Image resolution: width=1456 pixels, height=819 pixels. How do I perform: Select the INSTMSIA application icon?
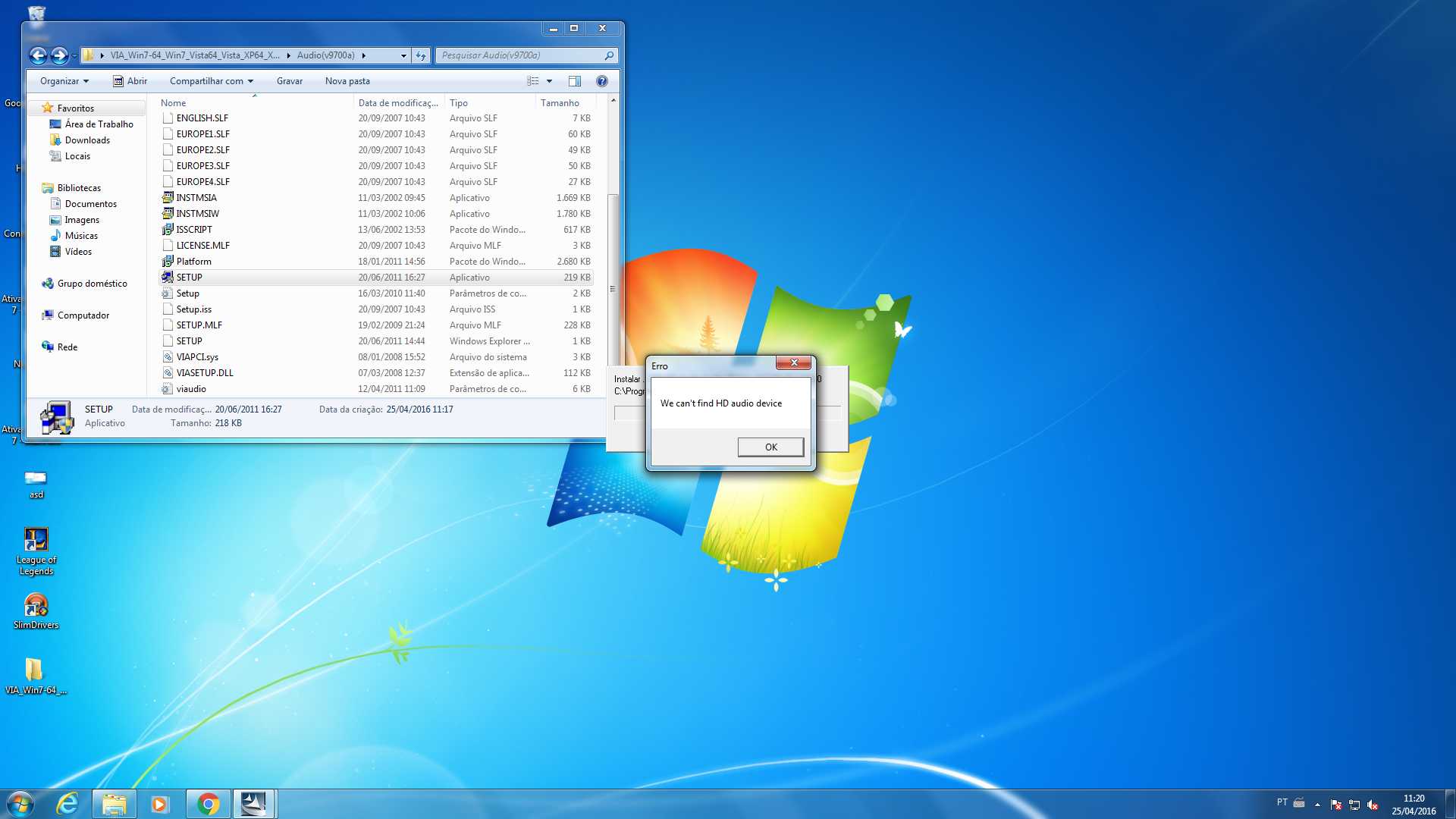point(168,198)
